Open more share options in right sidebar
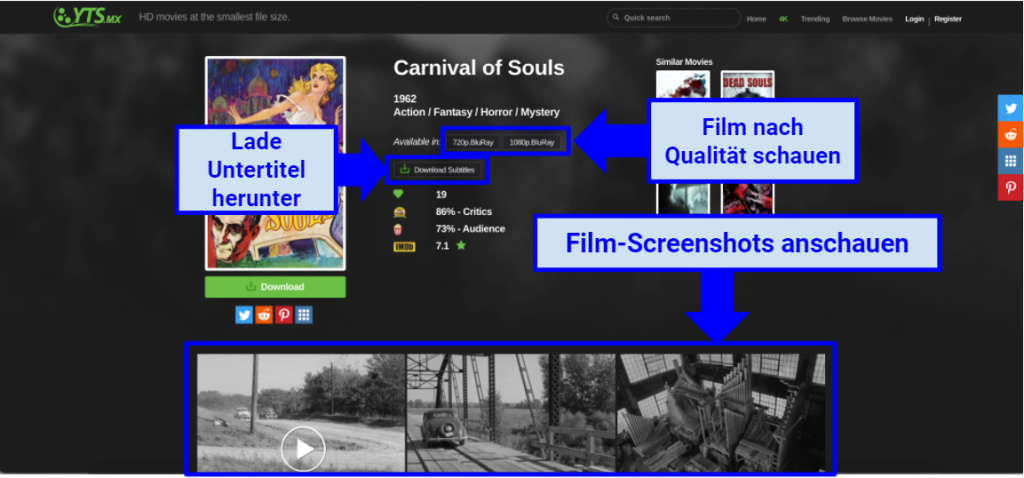This screenshot has height=478, width=1024. 1010,161
